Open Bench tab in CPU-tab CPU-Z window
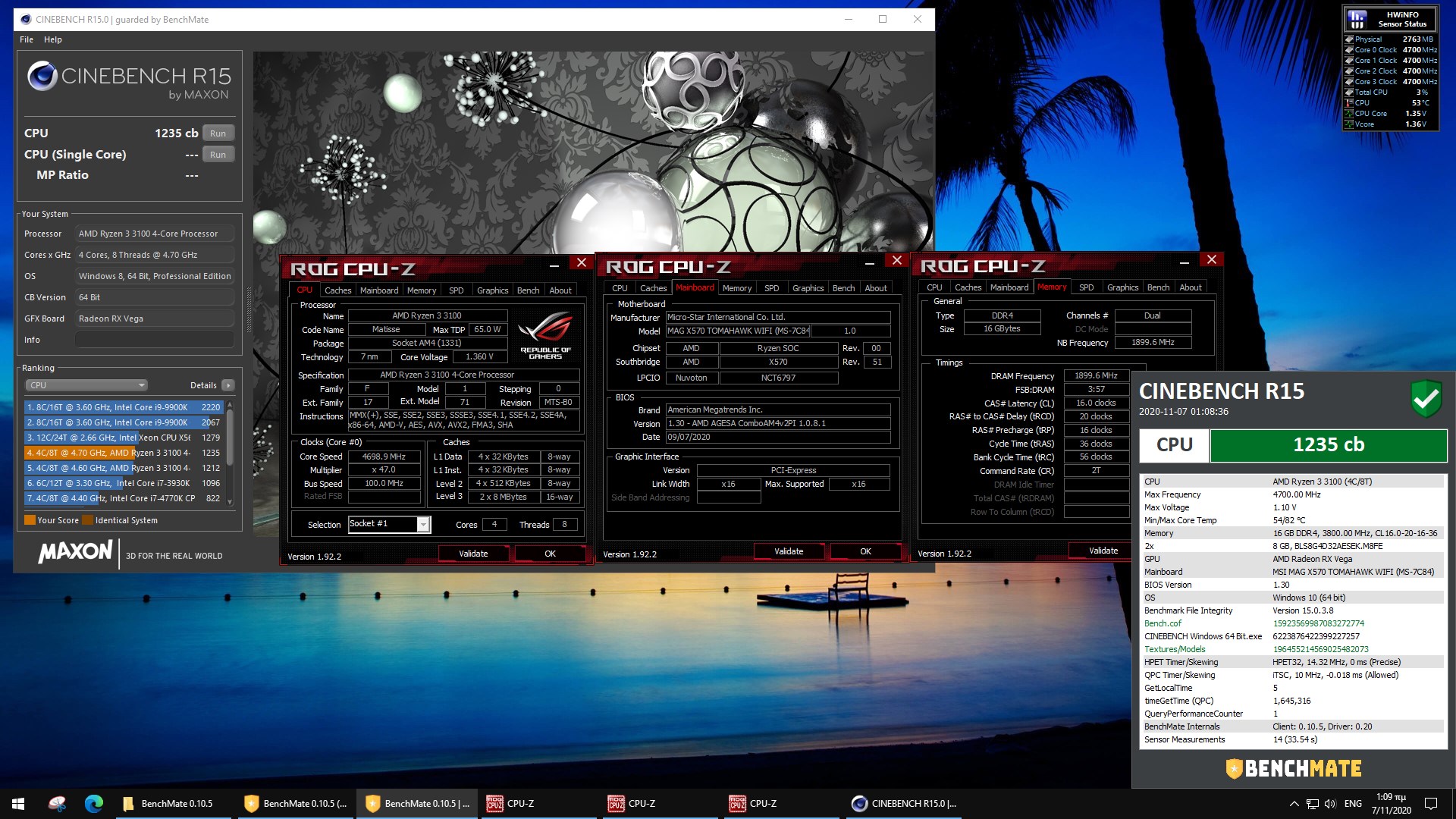Viewport: 1456px width, 819px height. [528, 290]
